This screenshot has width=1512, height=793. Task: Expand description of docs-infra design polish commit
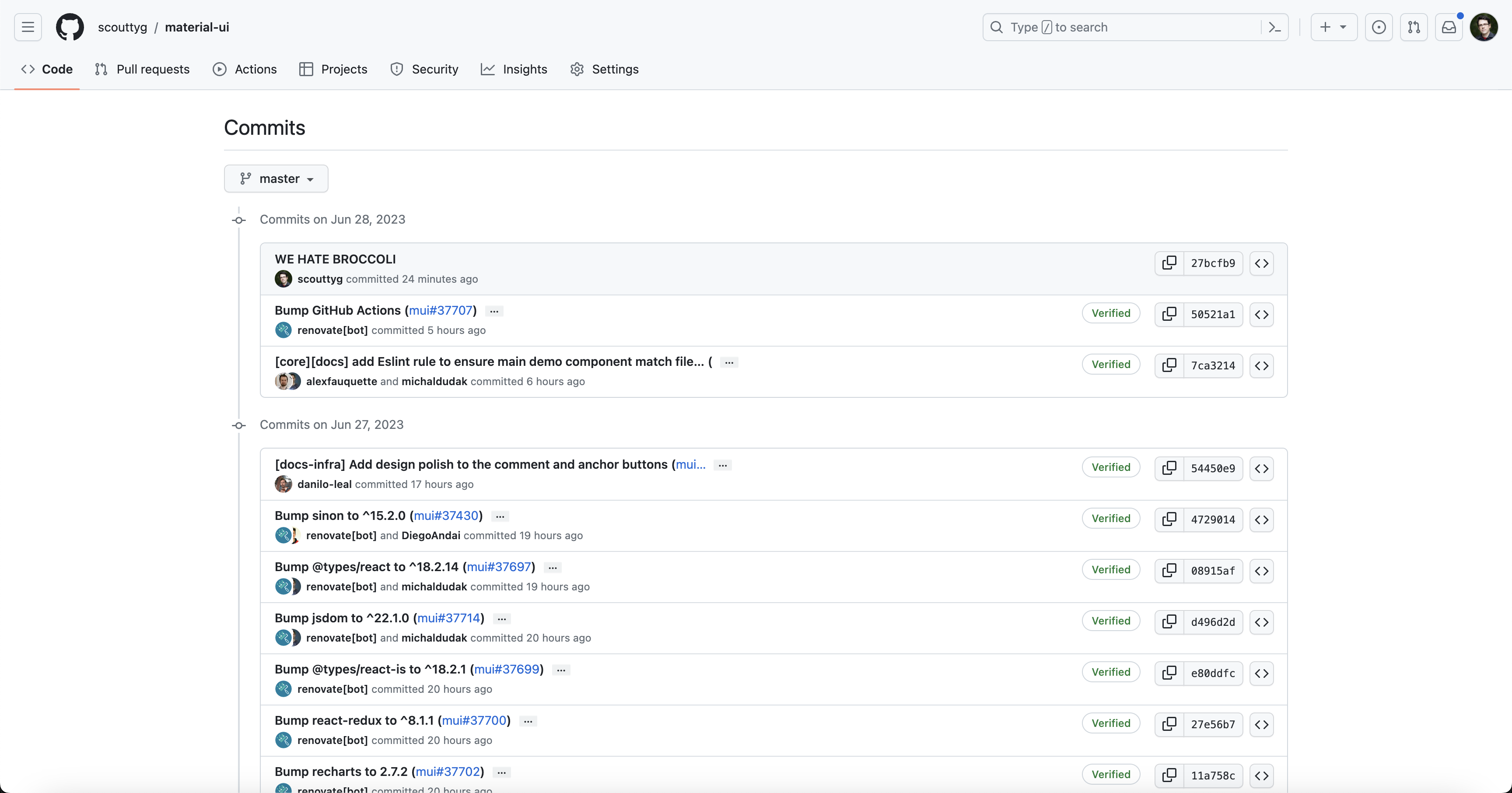(x=723, y=465)
